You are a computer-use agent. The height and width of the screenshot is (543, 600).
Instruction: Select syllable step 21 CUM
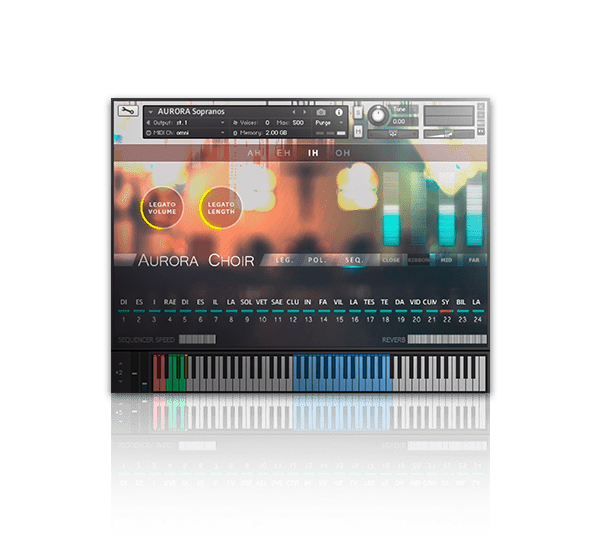click(430, 302)
